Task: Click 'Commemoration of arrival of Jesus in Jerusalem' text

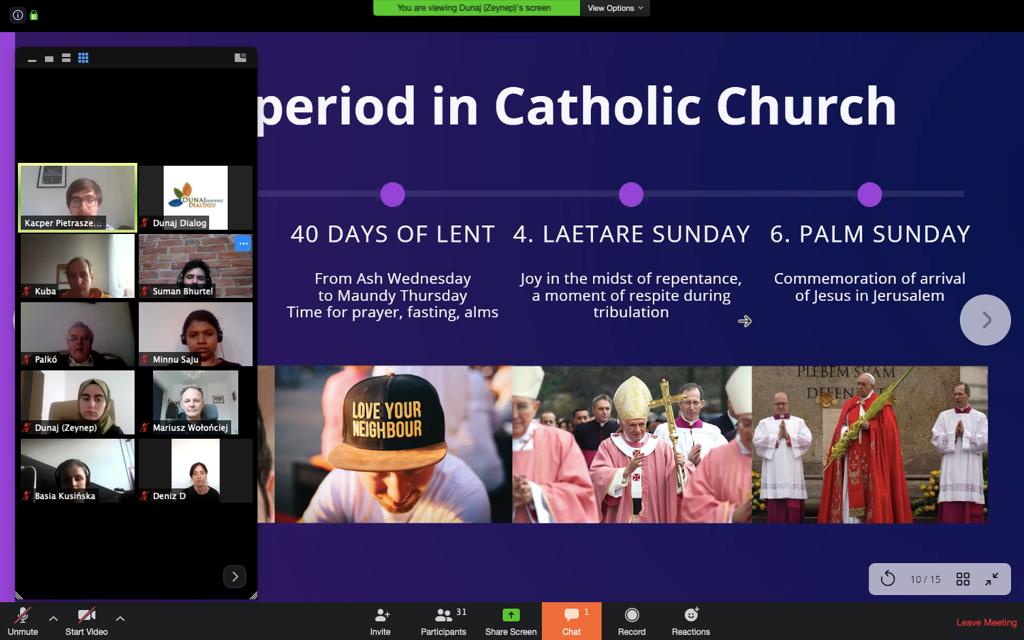Action: point(869,287)
